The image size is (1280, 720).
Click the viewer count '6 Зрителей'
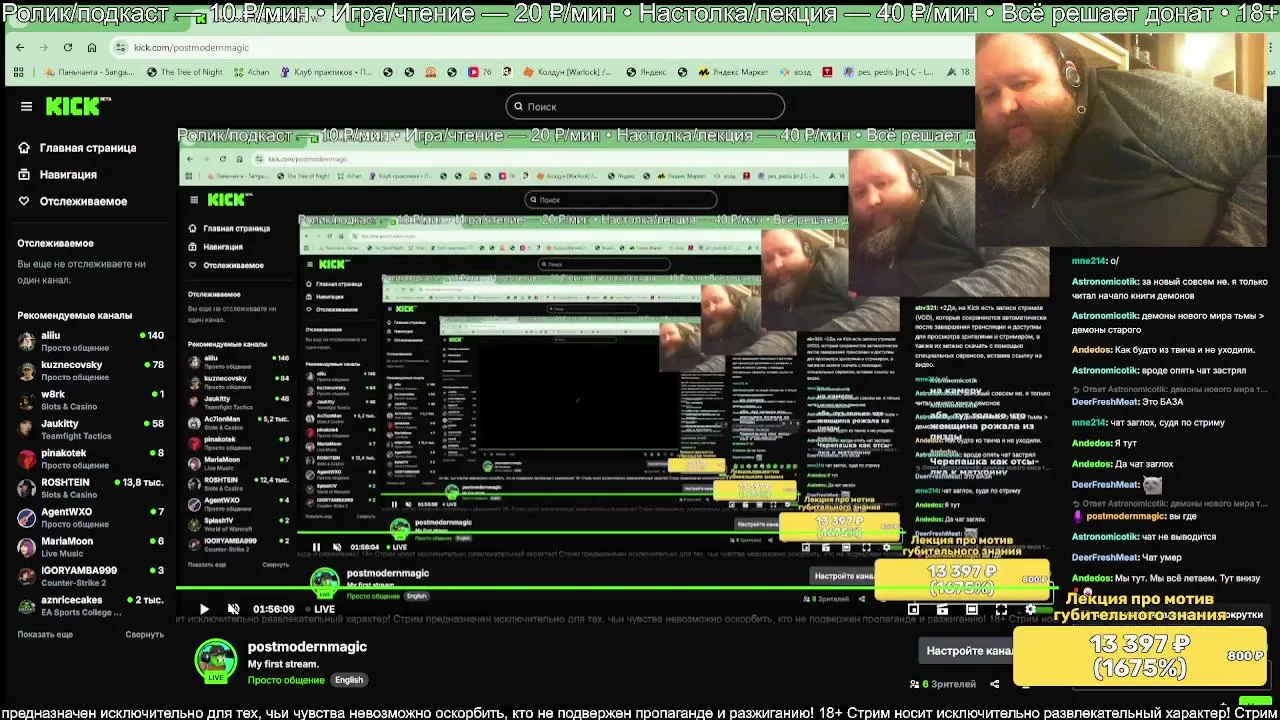click(942, 684)
